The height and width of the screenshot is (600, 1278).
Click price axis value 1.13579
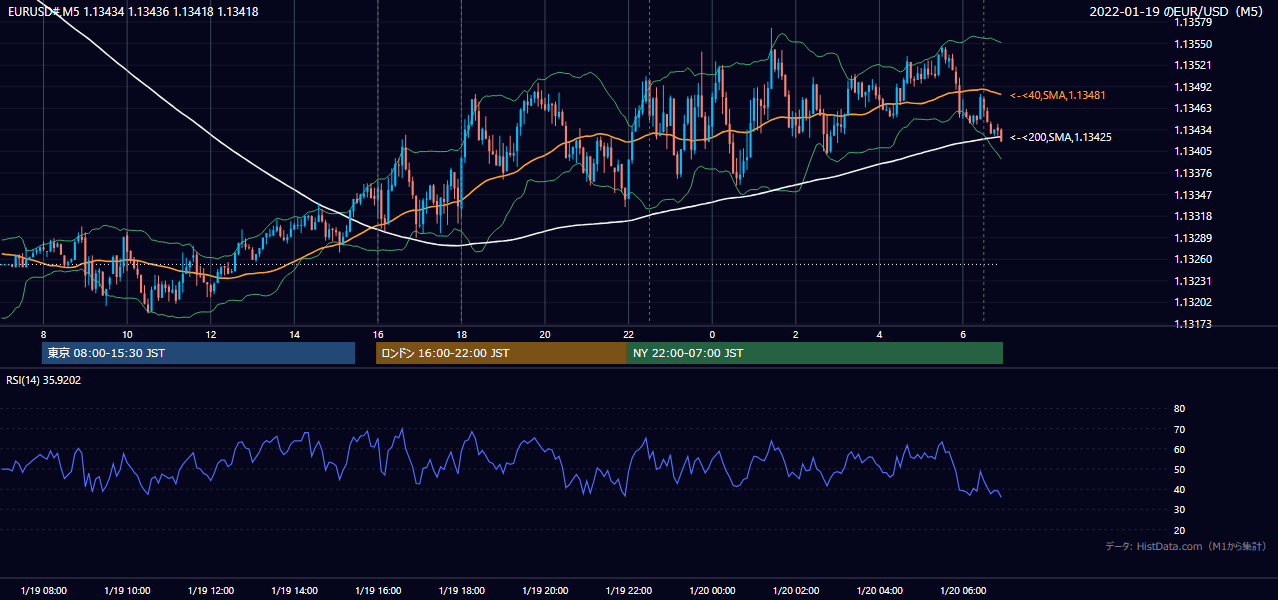(1193, 22)
